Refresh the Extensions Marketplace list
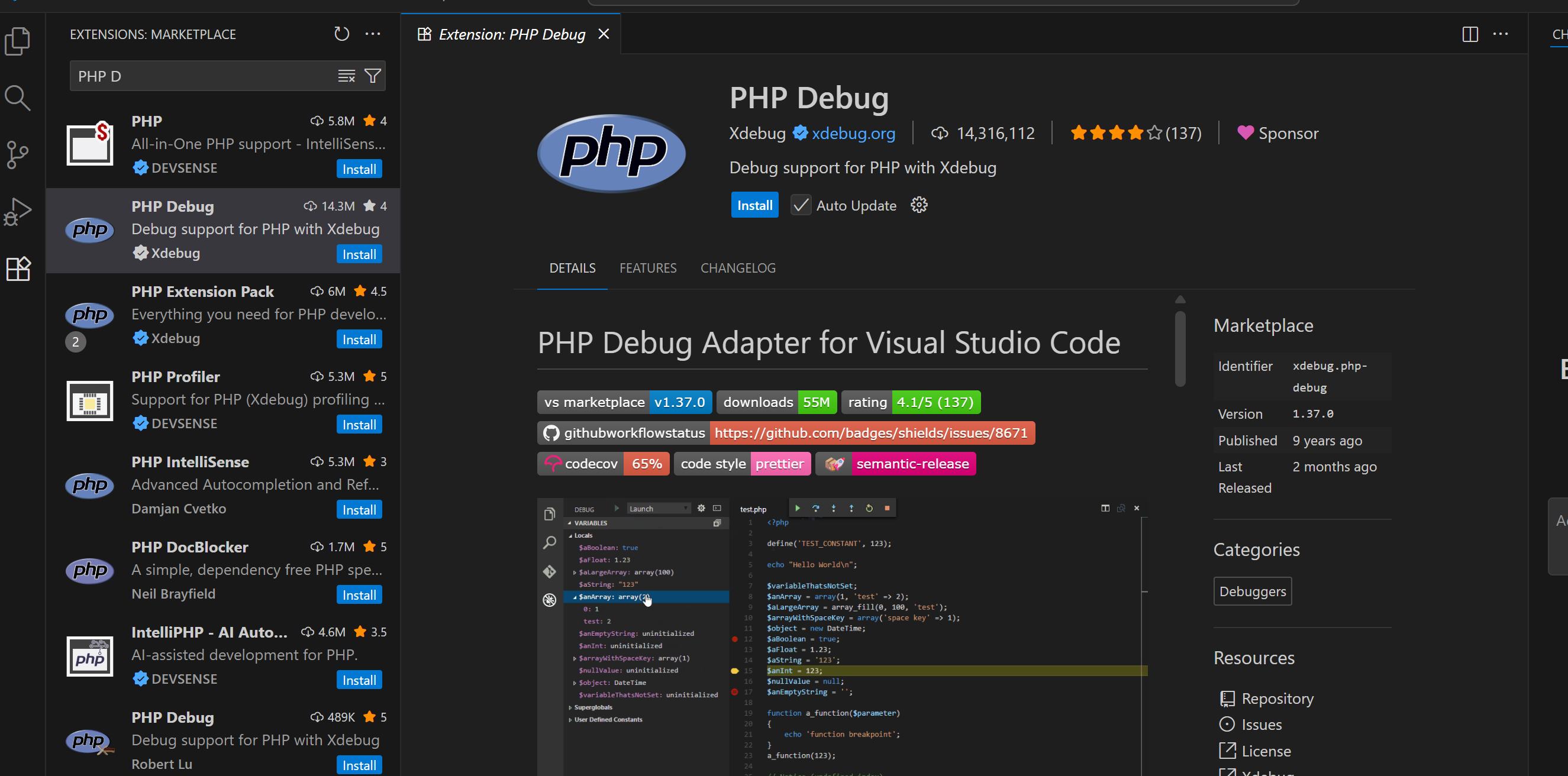Screen dimensions: 1568x776 341,34
